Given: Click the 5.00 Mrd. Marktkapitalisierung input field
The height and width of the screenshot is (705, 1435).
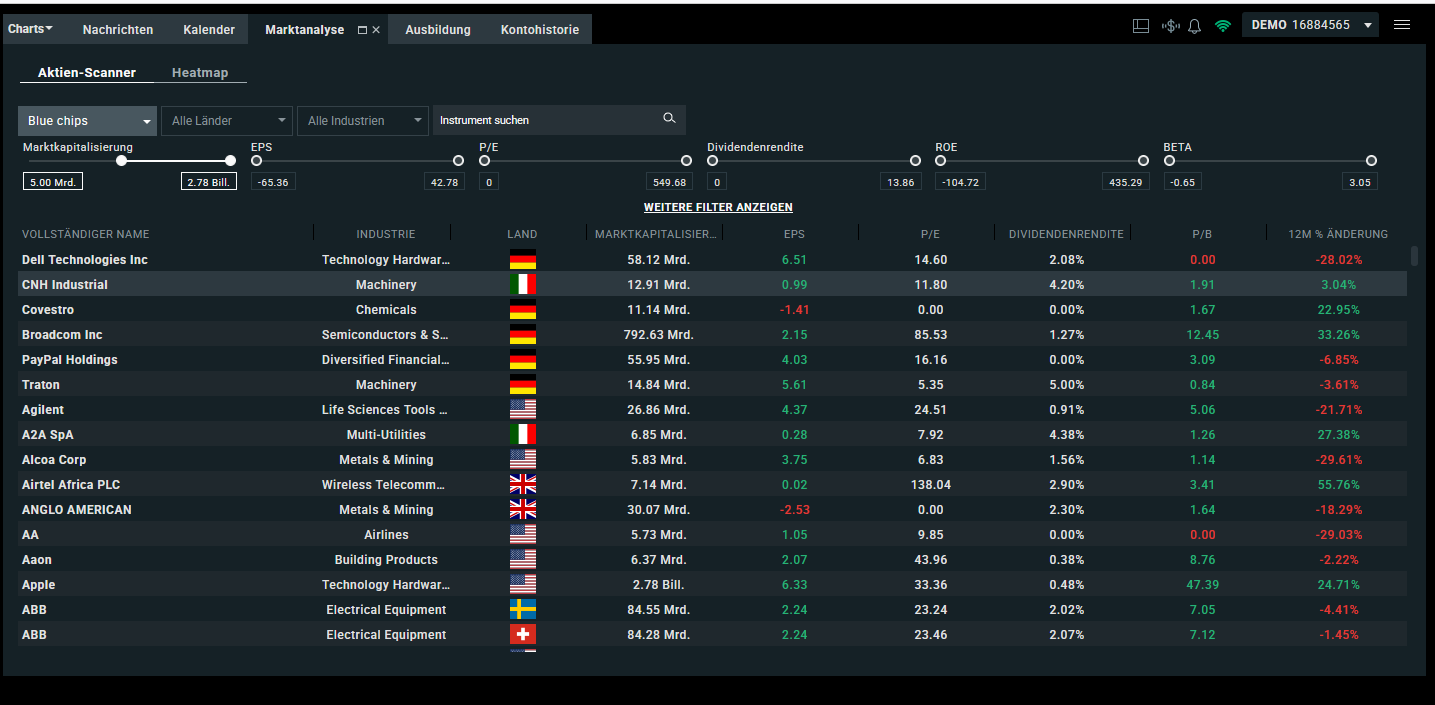Looking at the screenshot, I should click(52, 181).
